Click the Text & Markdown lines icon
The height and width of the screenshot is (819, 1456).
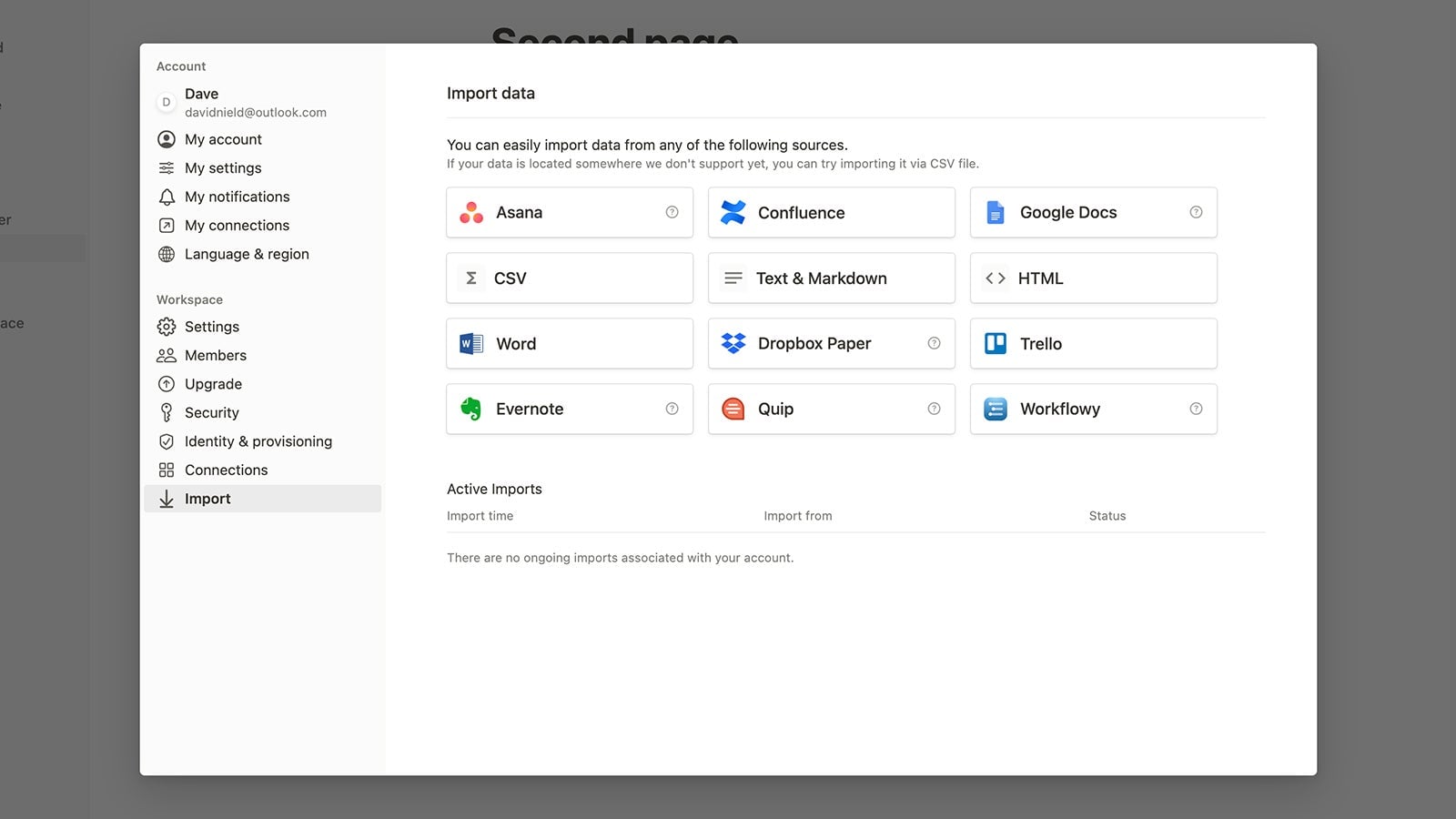[733, 278]
